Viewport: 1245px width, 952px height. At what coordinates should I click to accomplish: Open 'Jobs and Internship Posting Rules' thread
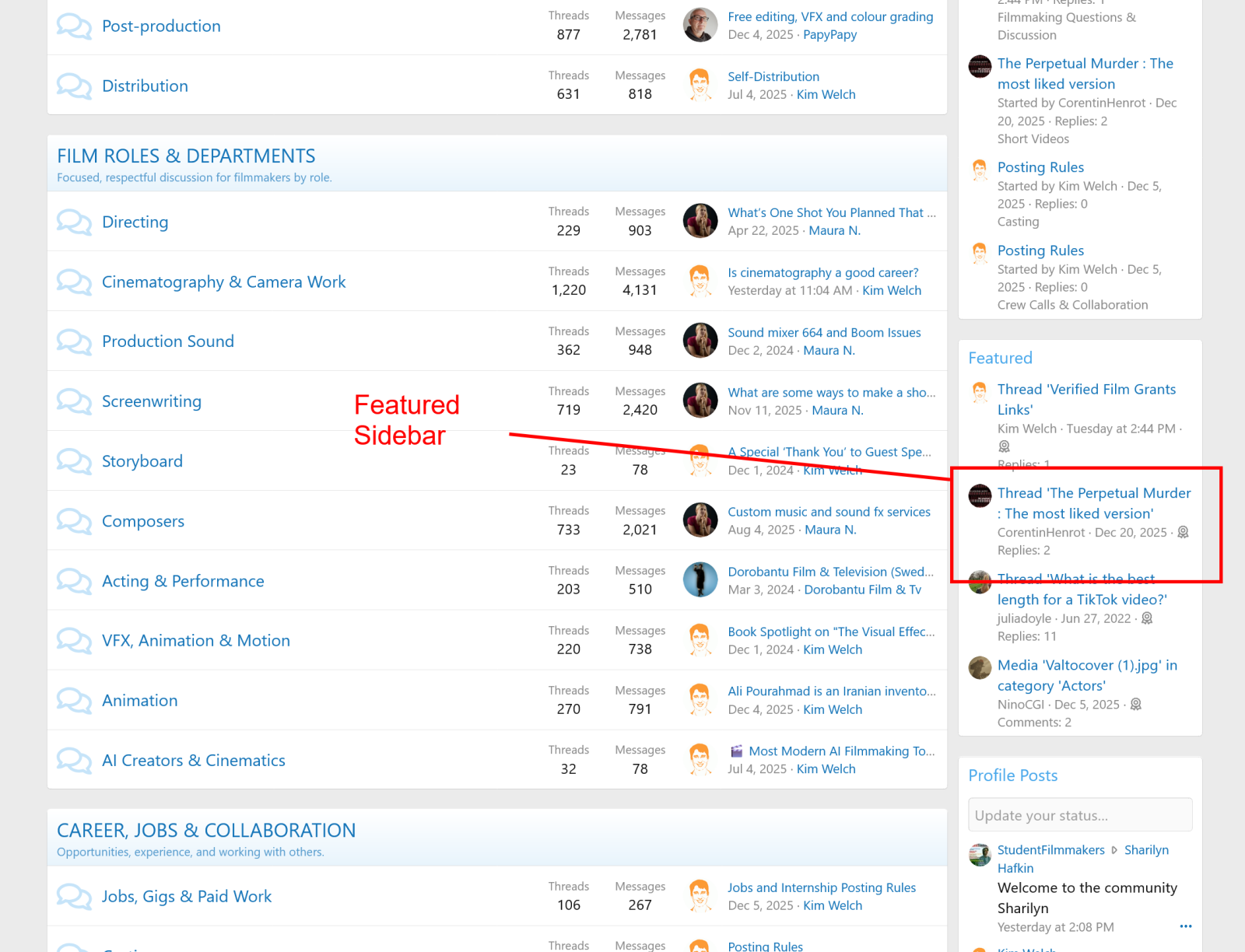(x=822, y=887)
